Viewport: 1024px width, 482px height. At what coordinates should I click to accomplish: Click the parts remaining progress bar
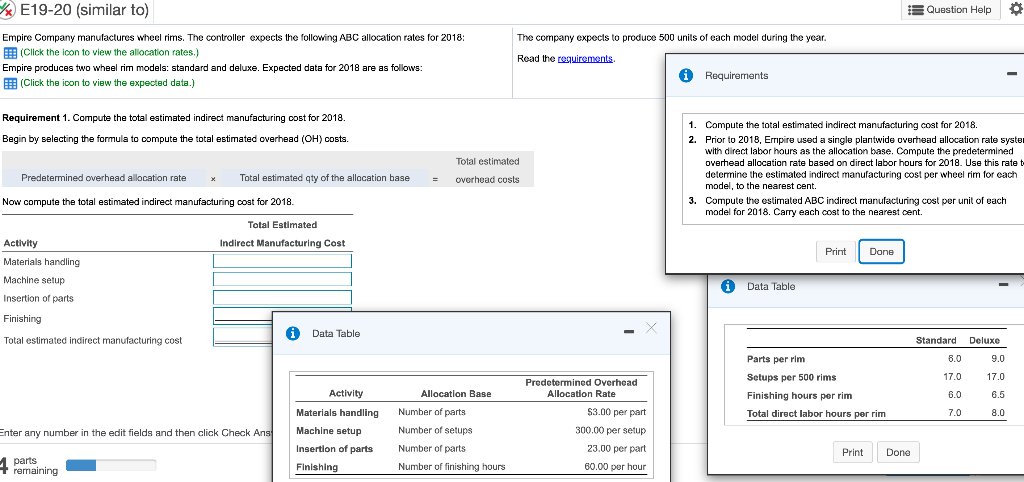pos(111,465)
